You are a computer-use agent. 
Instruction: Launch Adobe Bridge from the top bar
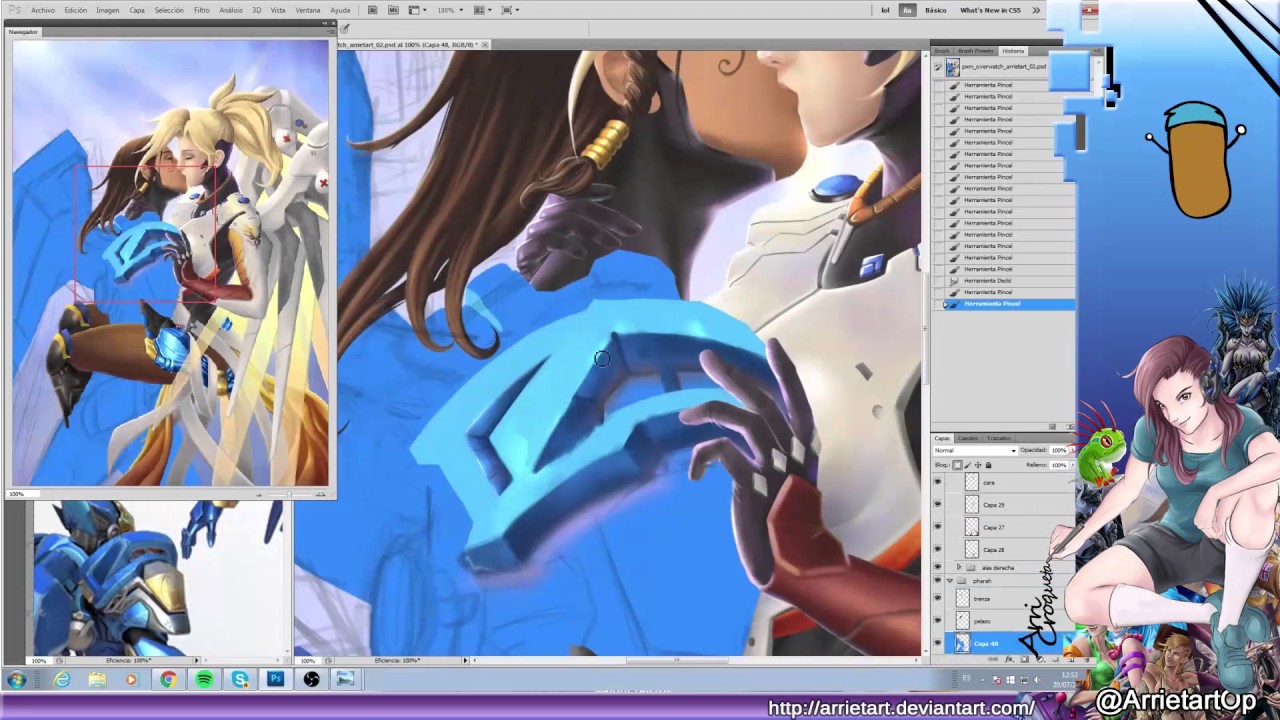[372, 10]
